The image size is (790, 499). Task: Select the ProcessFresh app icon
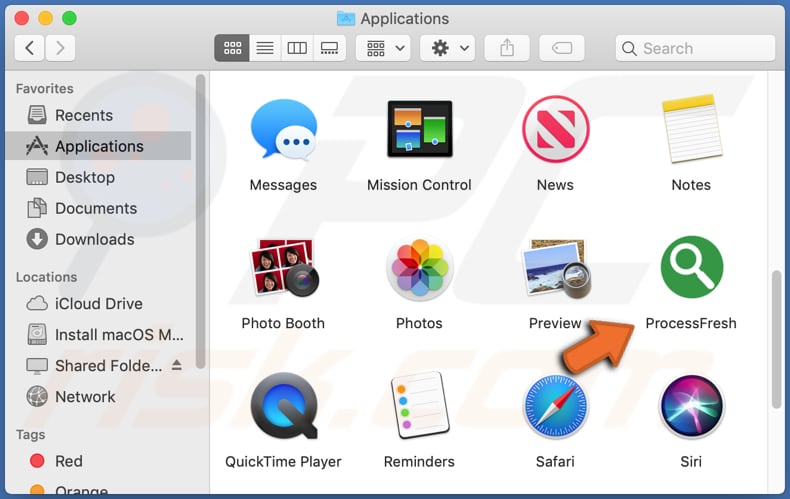point(692,267)
